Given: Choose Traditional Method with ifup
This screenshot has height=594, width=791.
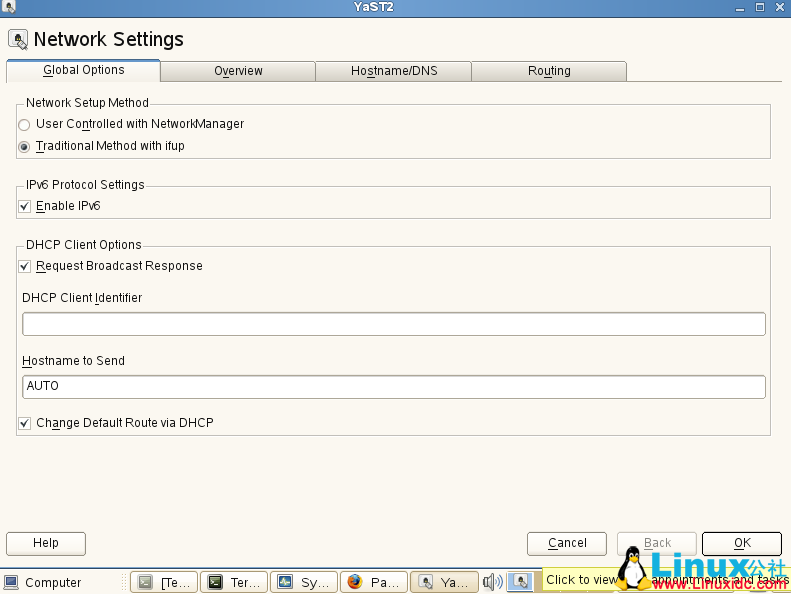Looking at the screenshot, I should pos(24,147).
